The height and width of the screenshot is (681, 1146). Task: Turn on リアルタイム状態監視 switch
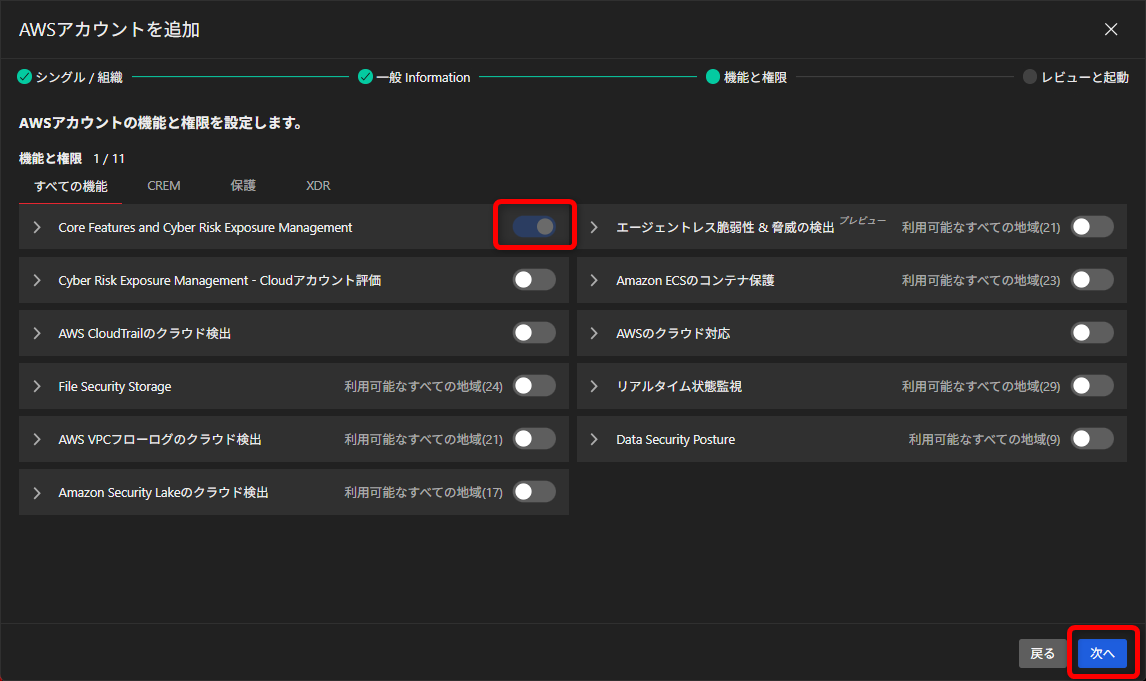1093,386
